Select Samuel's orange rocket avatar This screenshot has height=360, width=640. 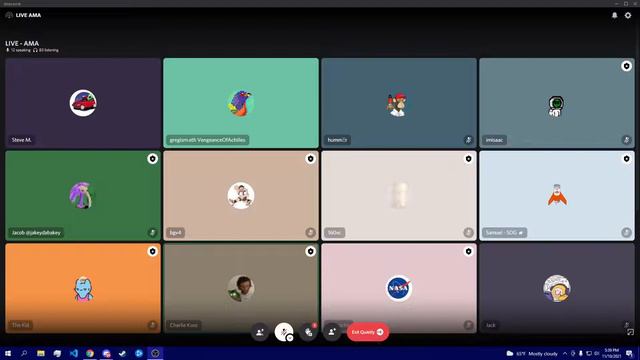coord(557,195)
